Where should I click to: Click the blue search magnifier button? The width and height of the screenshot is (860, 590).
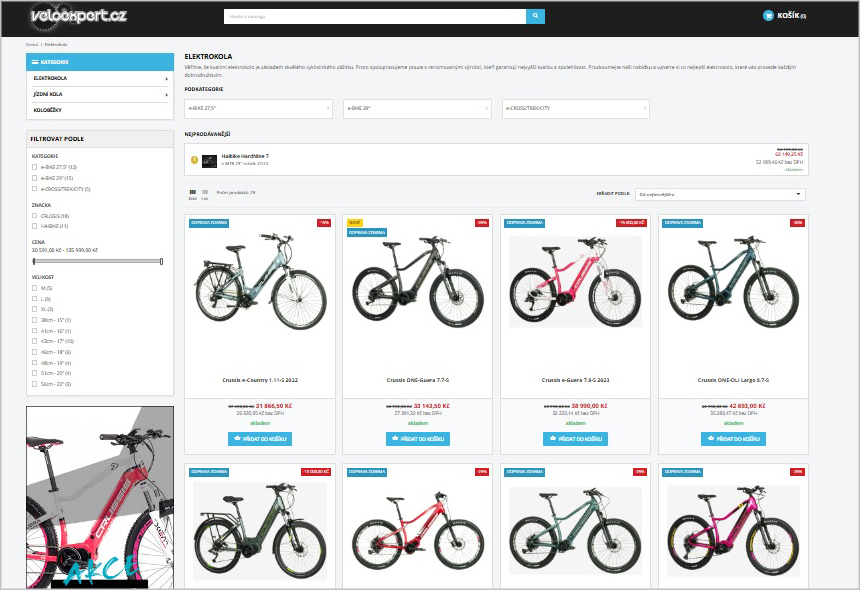point(535,16)
